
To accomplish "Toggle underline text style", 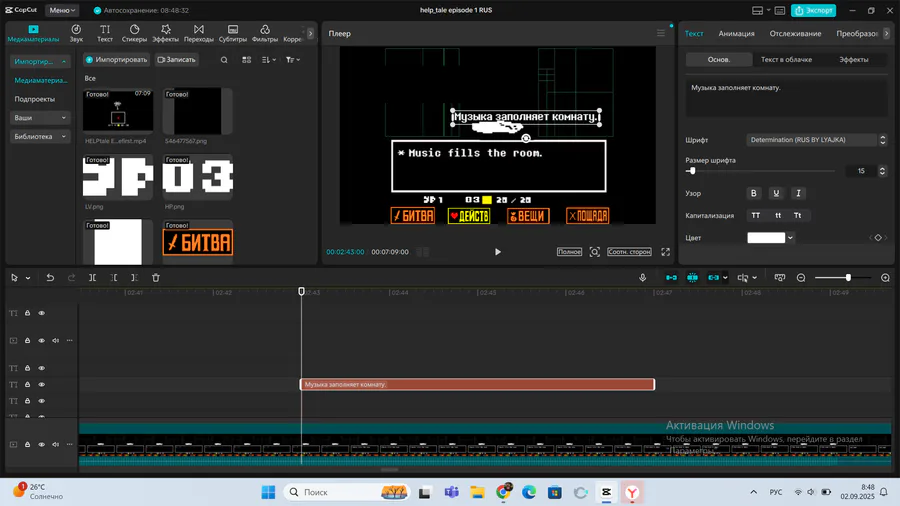I will click(x=776, y=193).
